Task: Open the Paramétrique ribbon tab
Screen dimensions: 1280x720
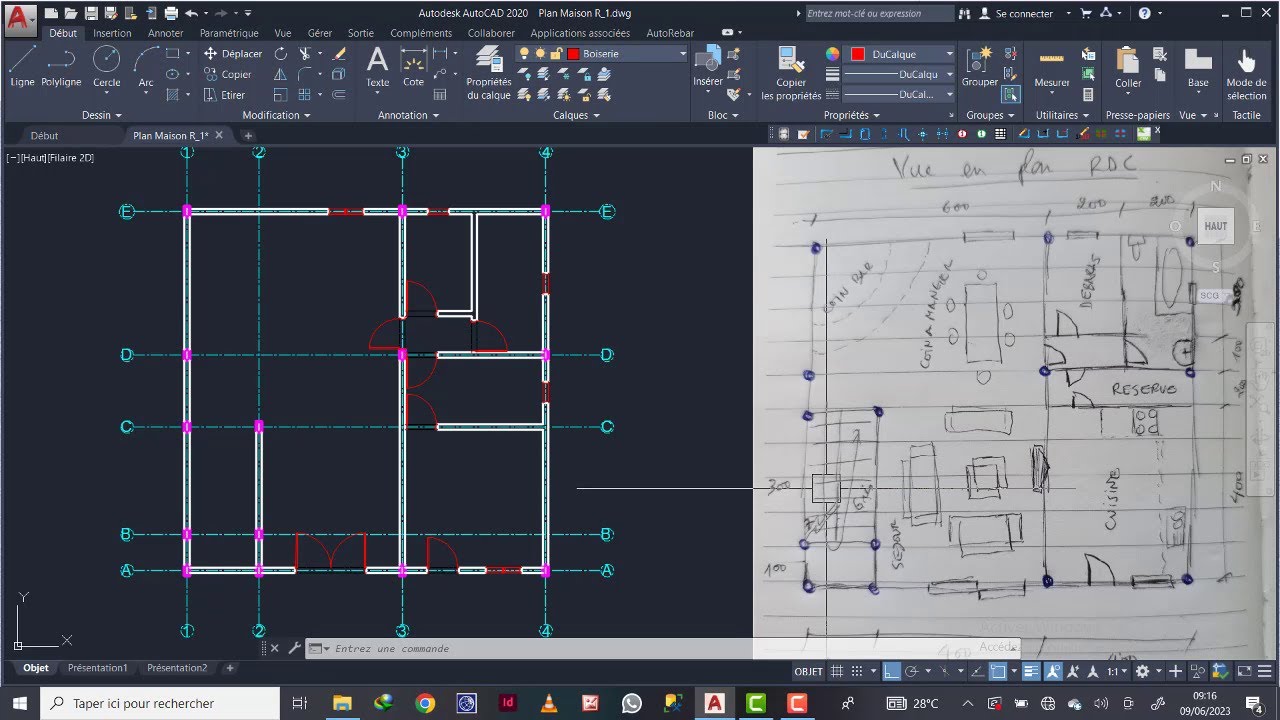Action: tap(229, 33)
